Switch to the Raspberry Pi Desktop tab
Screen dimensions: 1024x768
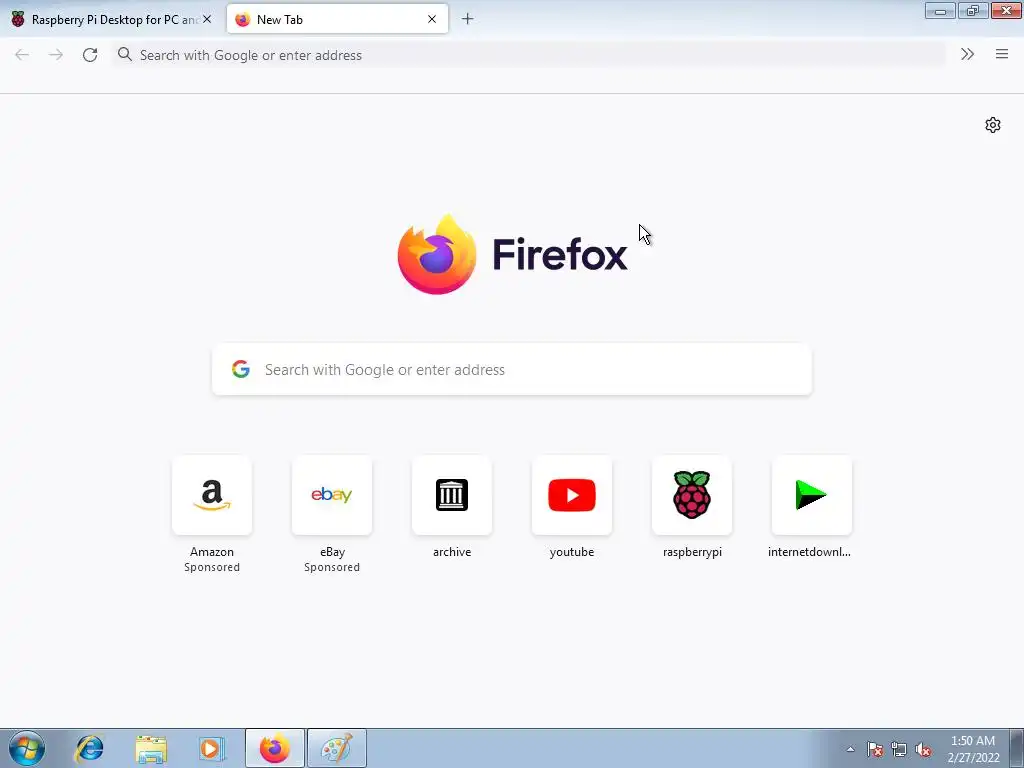(x=112, y=19)
